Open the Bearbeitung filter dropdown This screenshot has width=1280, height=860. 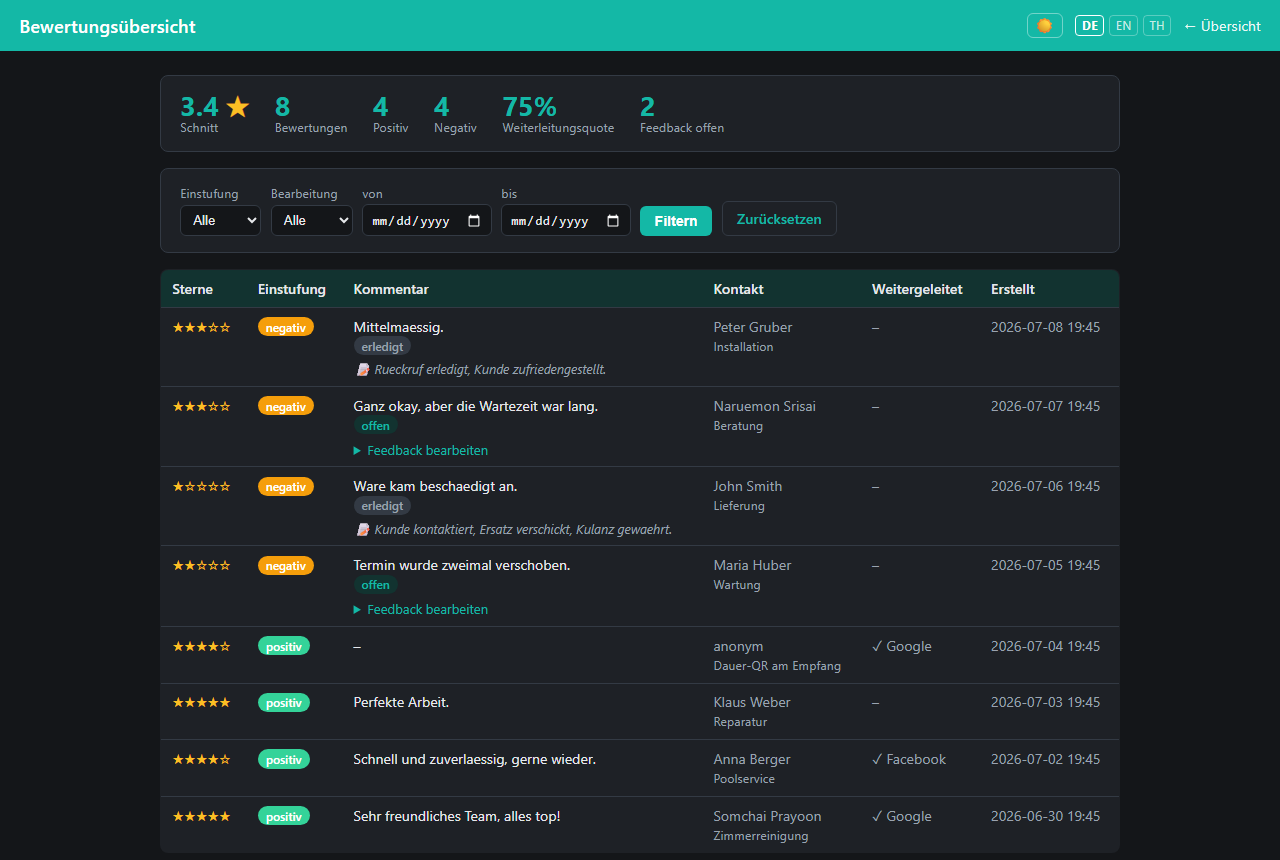tap(312, 220)
